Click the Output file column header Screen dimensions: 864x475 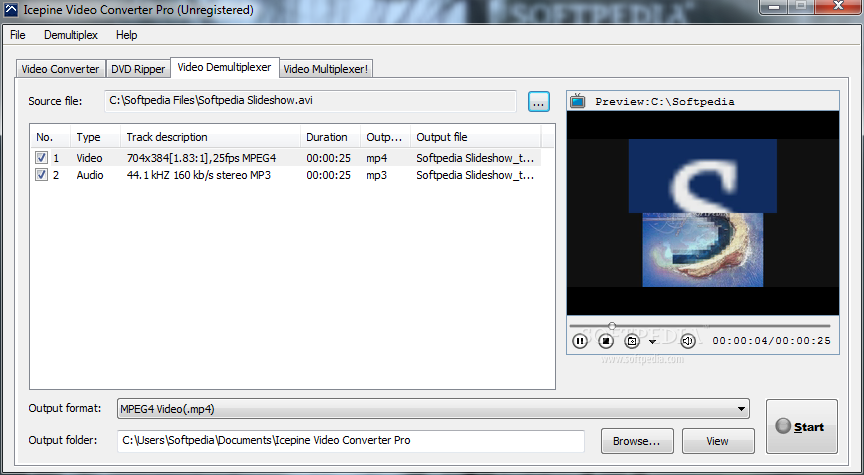(476, 137)
